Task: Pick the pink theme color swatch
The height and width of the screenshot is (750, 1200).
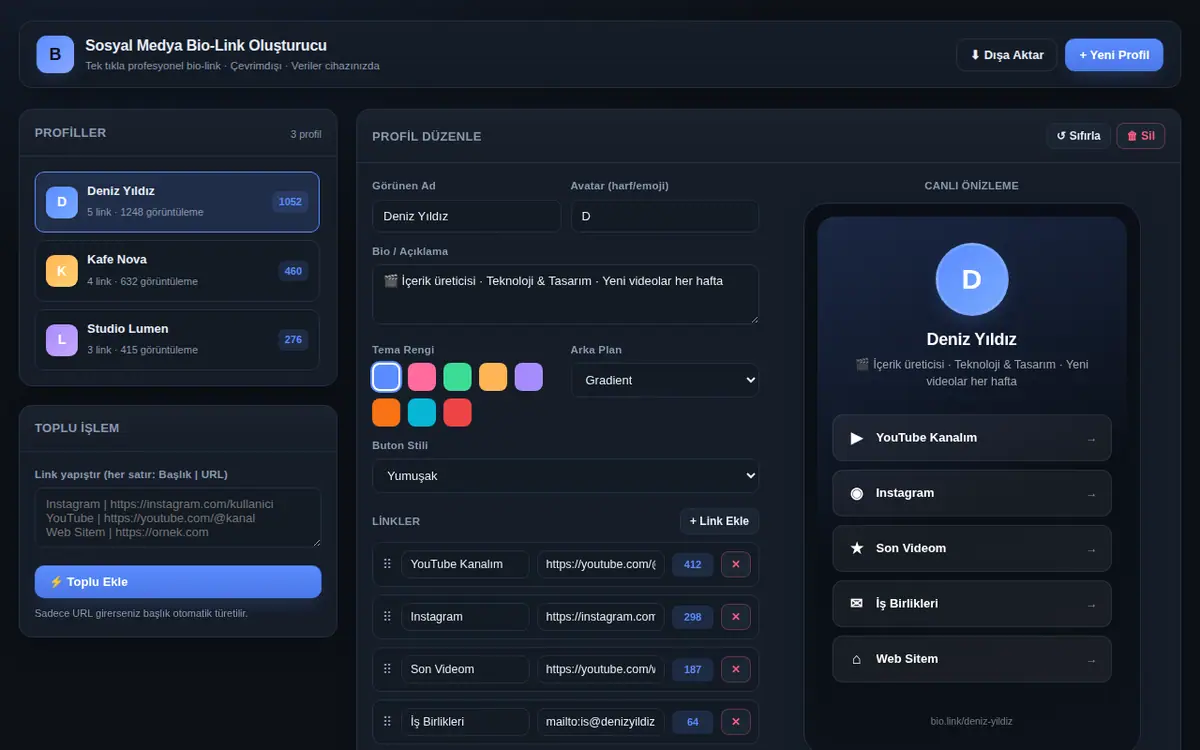Action: pyautogui.click(x=422, y=377)
